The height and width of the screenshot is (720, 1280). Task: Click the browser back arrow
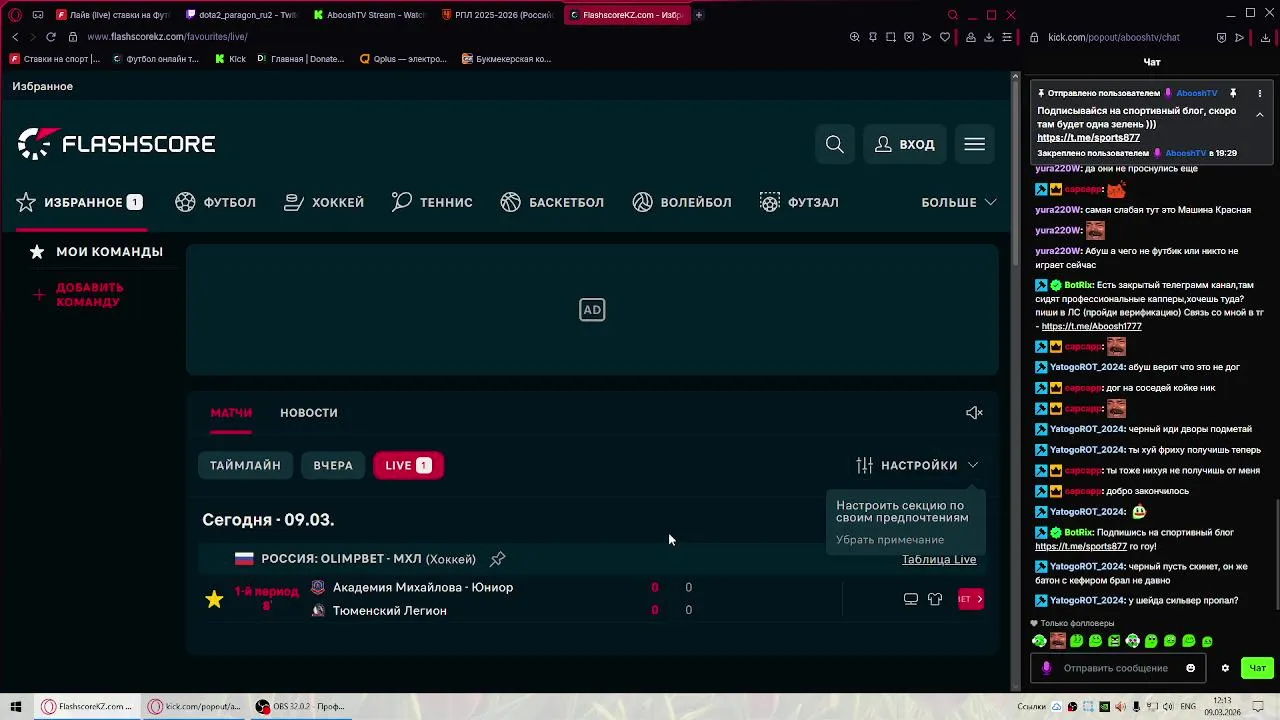(15, 37)
